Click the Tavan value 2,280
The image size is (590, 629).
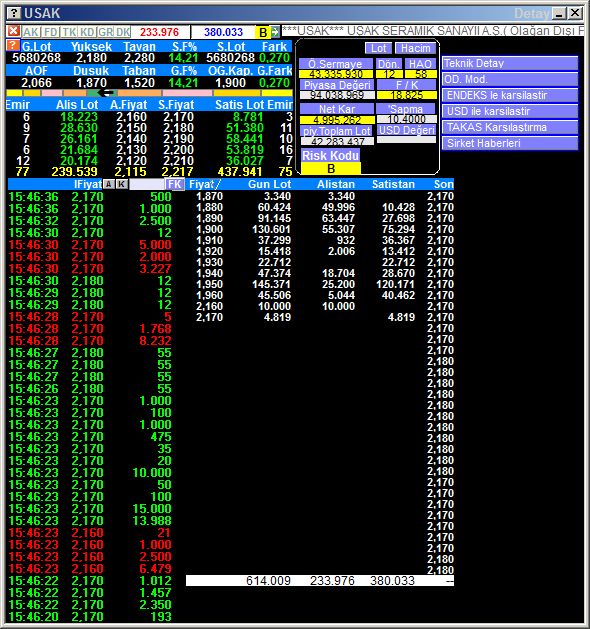tap(139, 58)
